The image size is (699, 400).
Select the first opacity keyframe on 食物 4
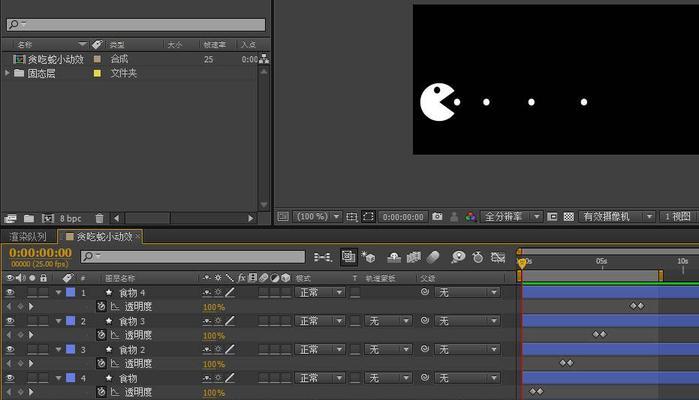click(x=633, y=306)
